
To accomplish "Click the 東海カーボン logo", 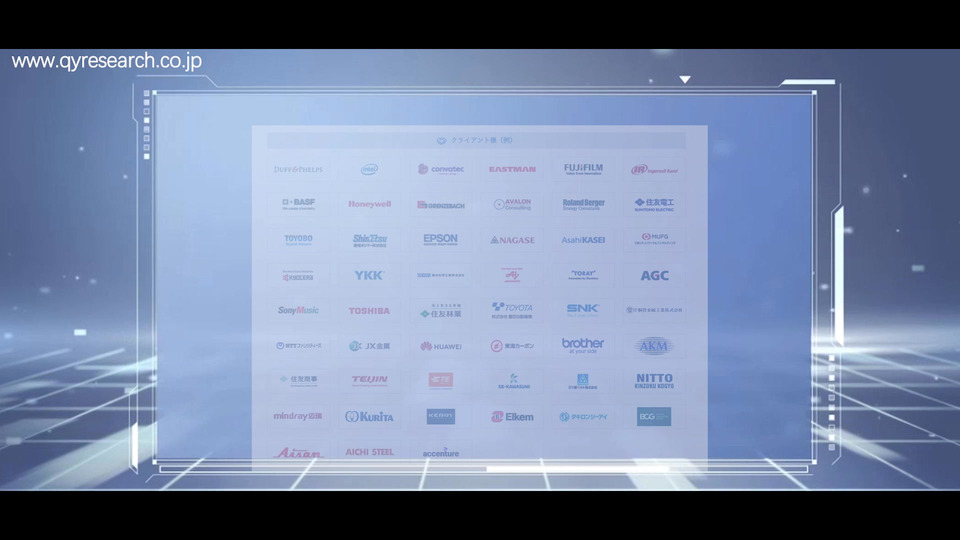I will pyautogui.click(x=512, y=346).
